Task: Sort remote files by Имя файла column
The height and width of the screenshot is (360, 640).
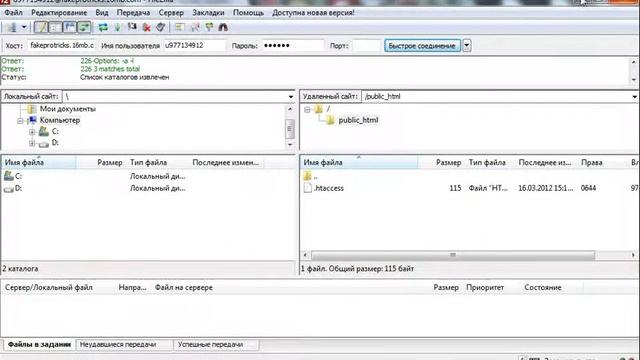Action: coord(359,162)
